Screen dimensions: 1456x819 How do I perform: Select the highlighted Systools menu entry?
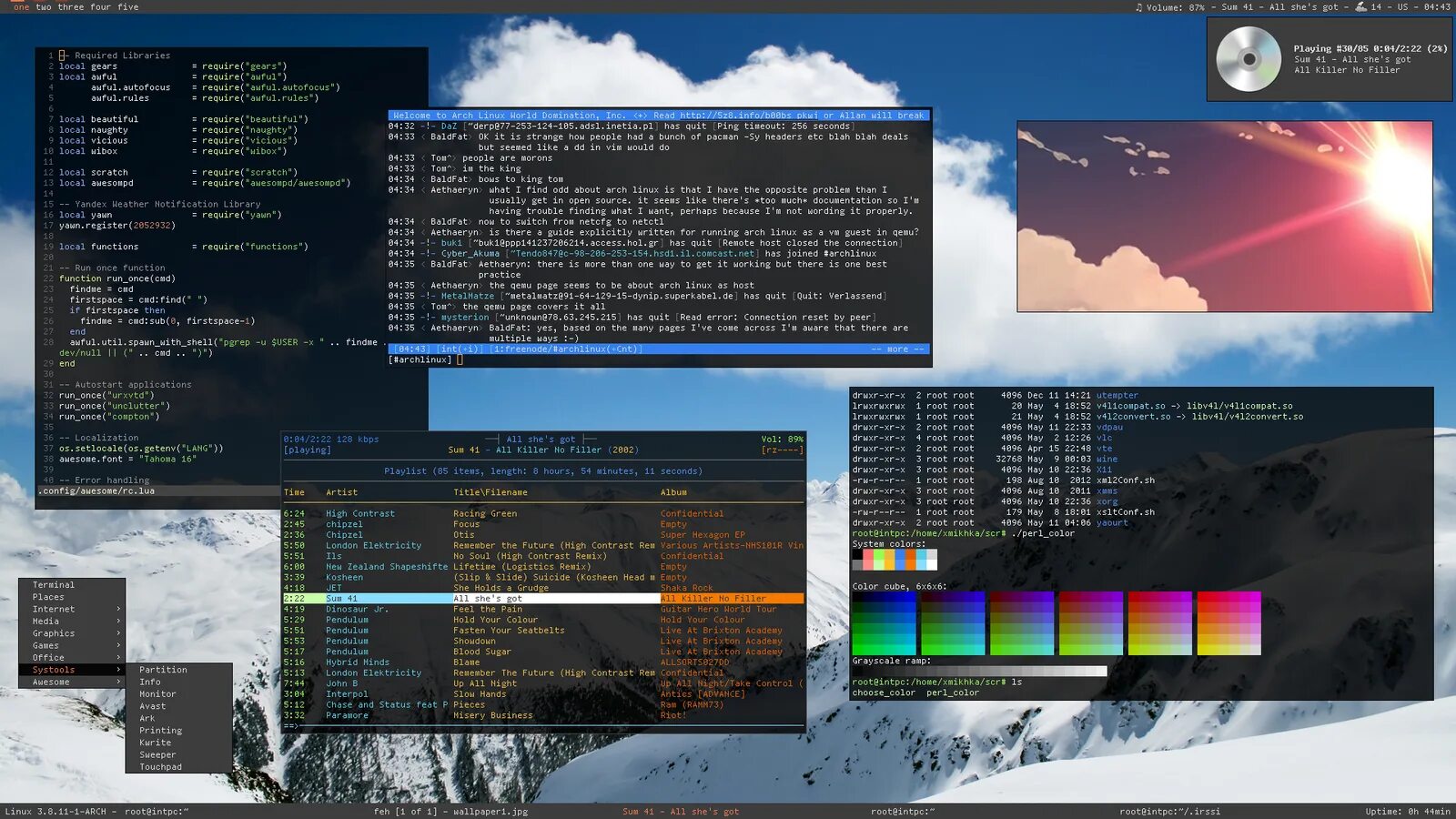tap(72, 670)
